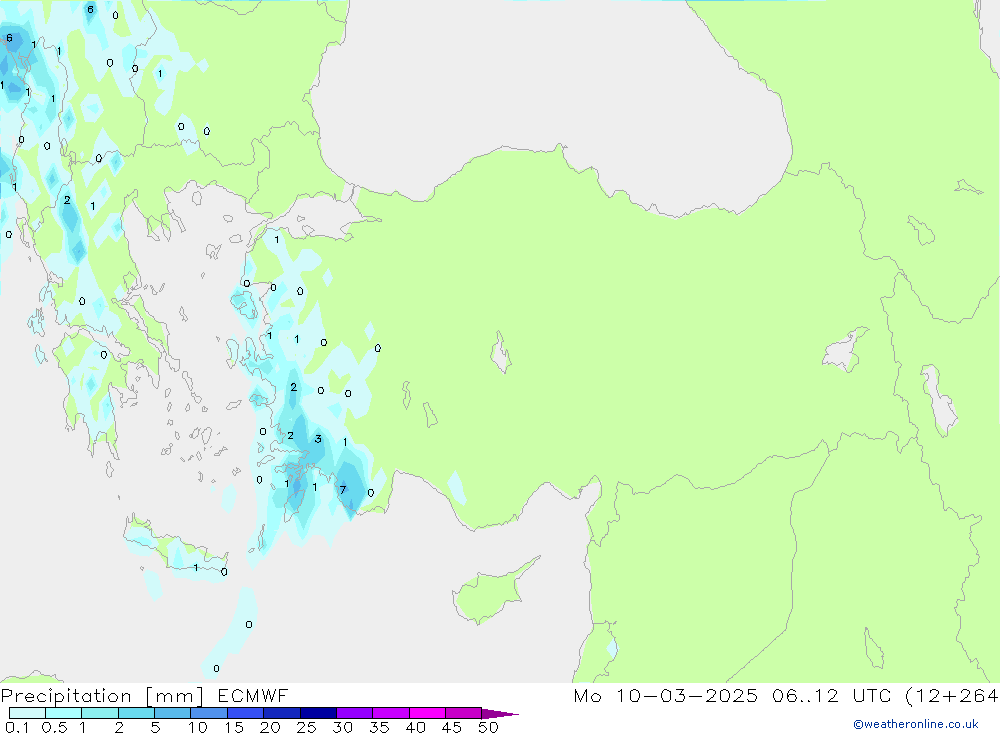Click the '25' legend scale label

[306, 727]
